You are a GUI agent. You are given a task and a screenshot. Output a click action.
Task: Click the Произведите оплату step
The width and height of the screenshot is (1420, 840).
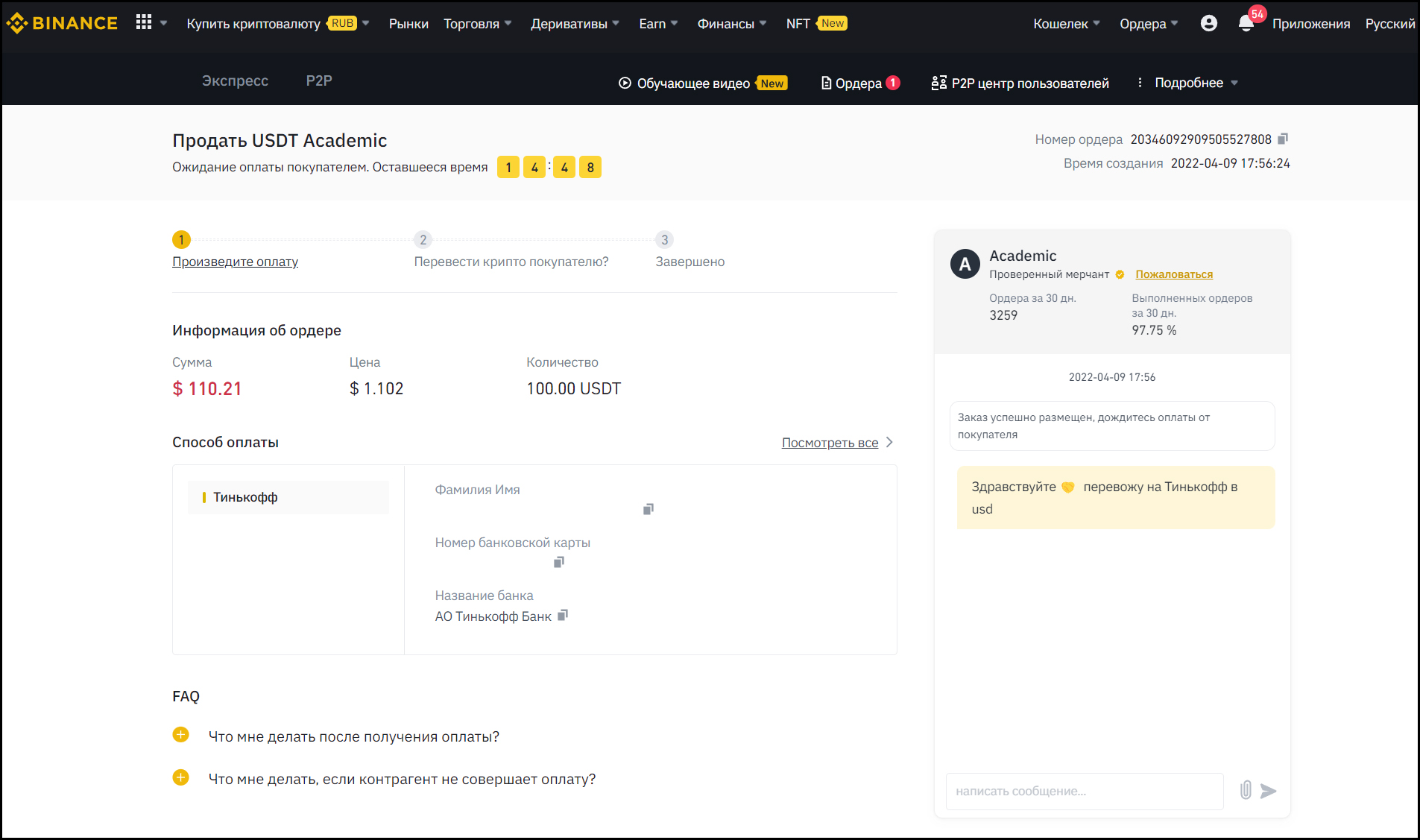(235, 262)
